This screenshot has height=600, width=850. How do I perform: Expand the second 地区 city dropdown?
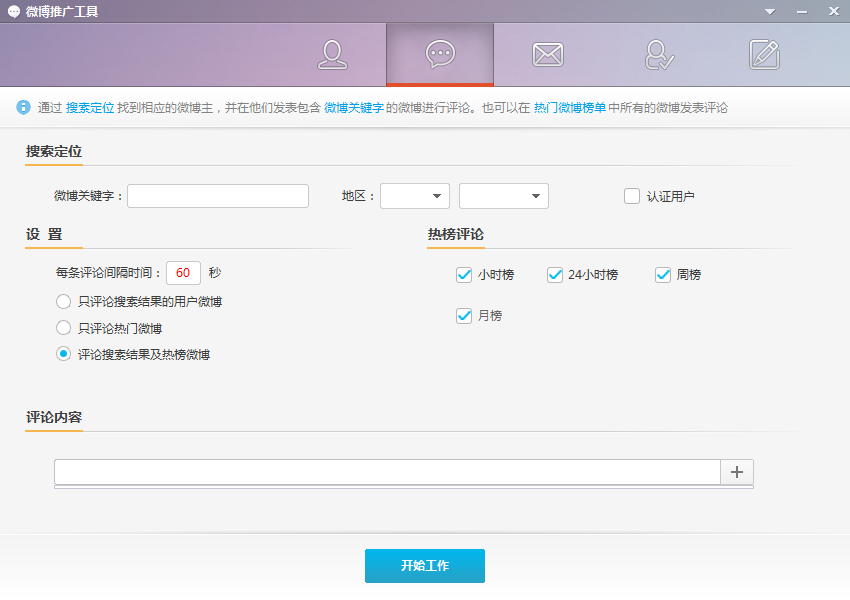pos(504,196)
